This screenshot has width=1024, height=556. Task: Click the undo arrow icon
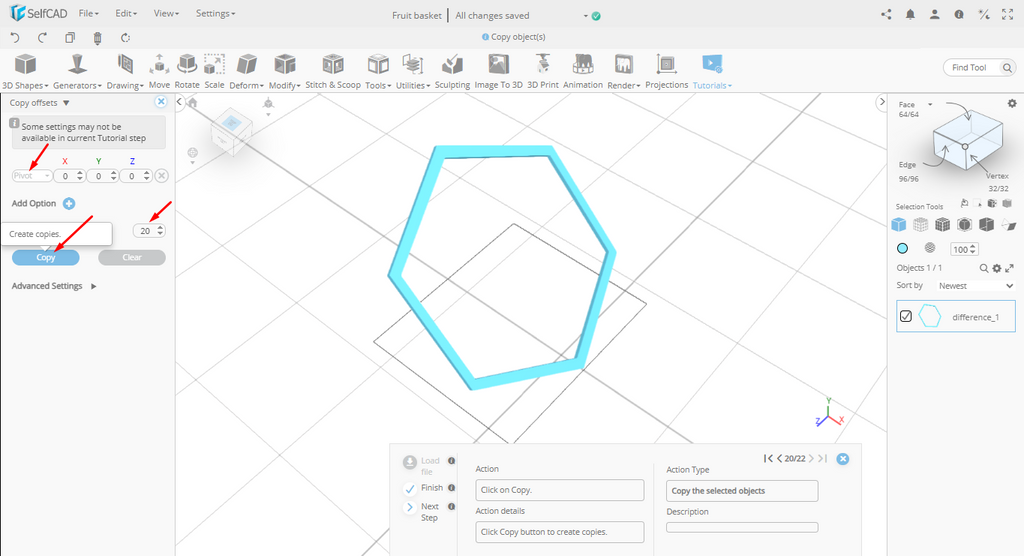pyautogui.click(x=15, y=38)
